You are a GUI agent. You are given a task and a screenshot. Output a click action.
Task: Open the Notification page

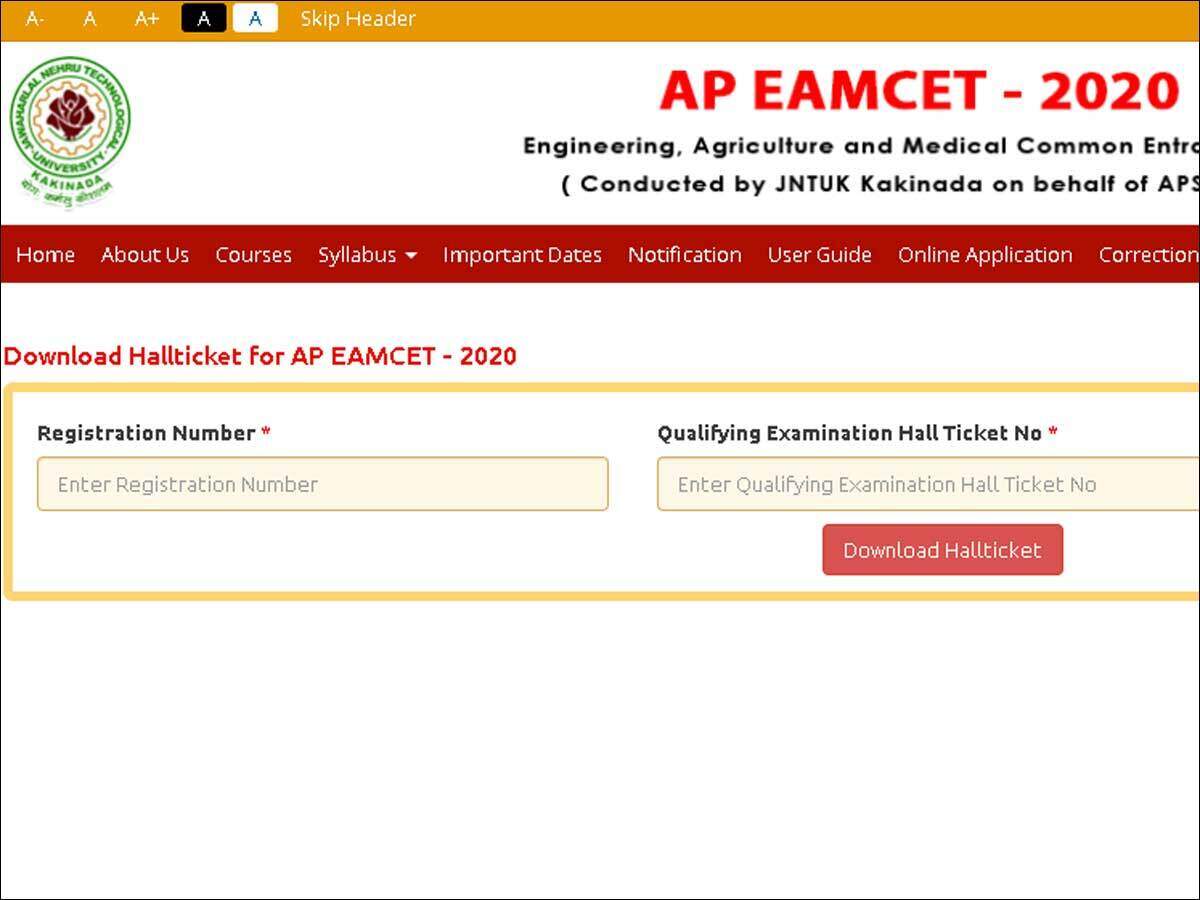684,255
